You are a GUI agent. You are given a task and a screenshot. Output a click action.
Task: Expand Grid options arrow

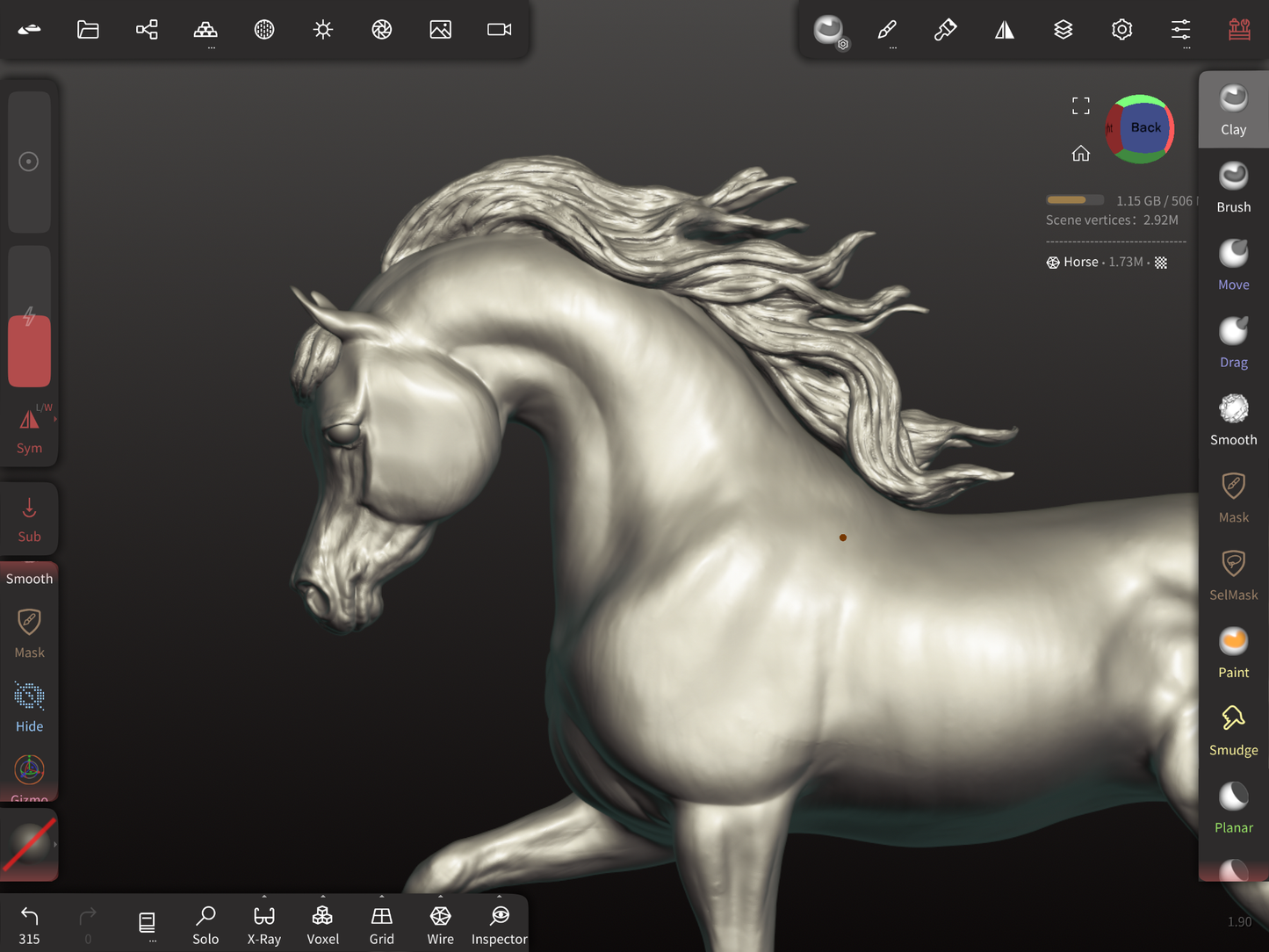[381, 898]
